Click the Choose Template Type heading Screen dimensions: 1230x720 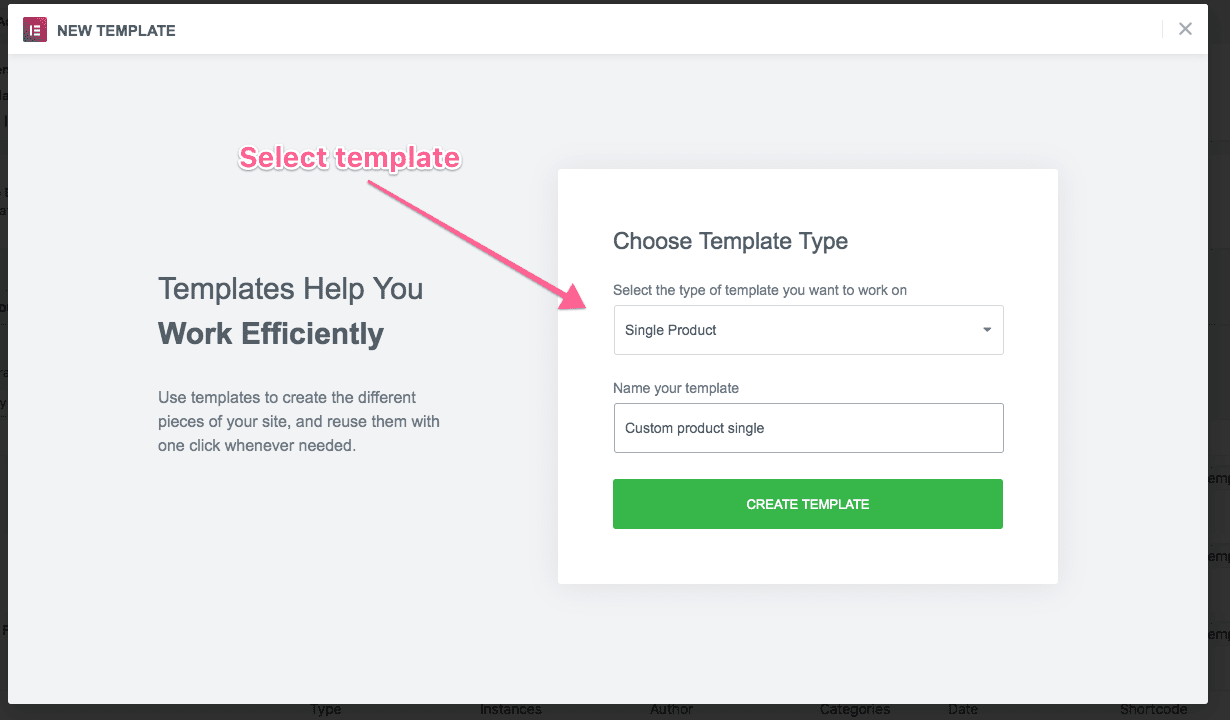730,241
